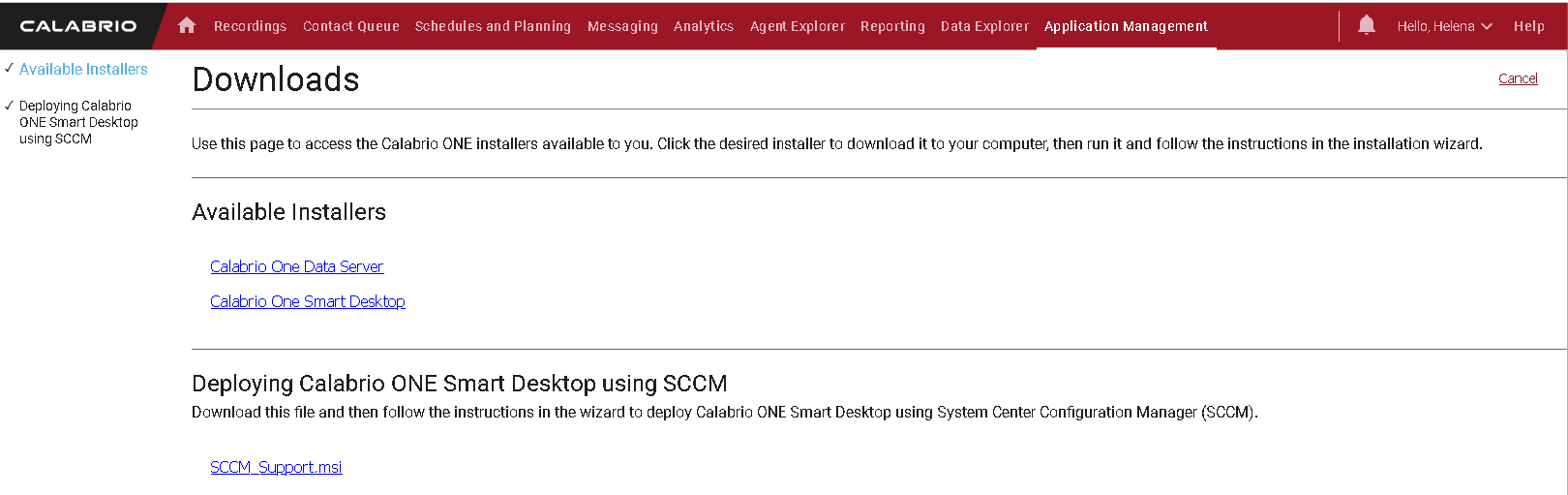1568x495 pixels.
Task: Download Calabrio One Smart Desktop installer
Action: pos(307,301)
